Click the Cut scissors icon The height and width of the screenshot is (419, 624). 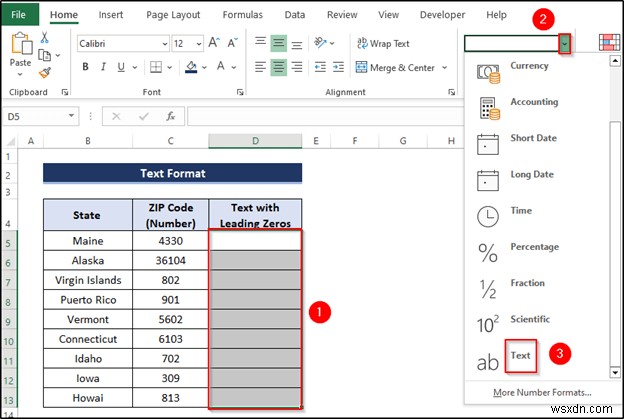point(44,37)
